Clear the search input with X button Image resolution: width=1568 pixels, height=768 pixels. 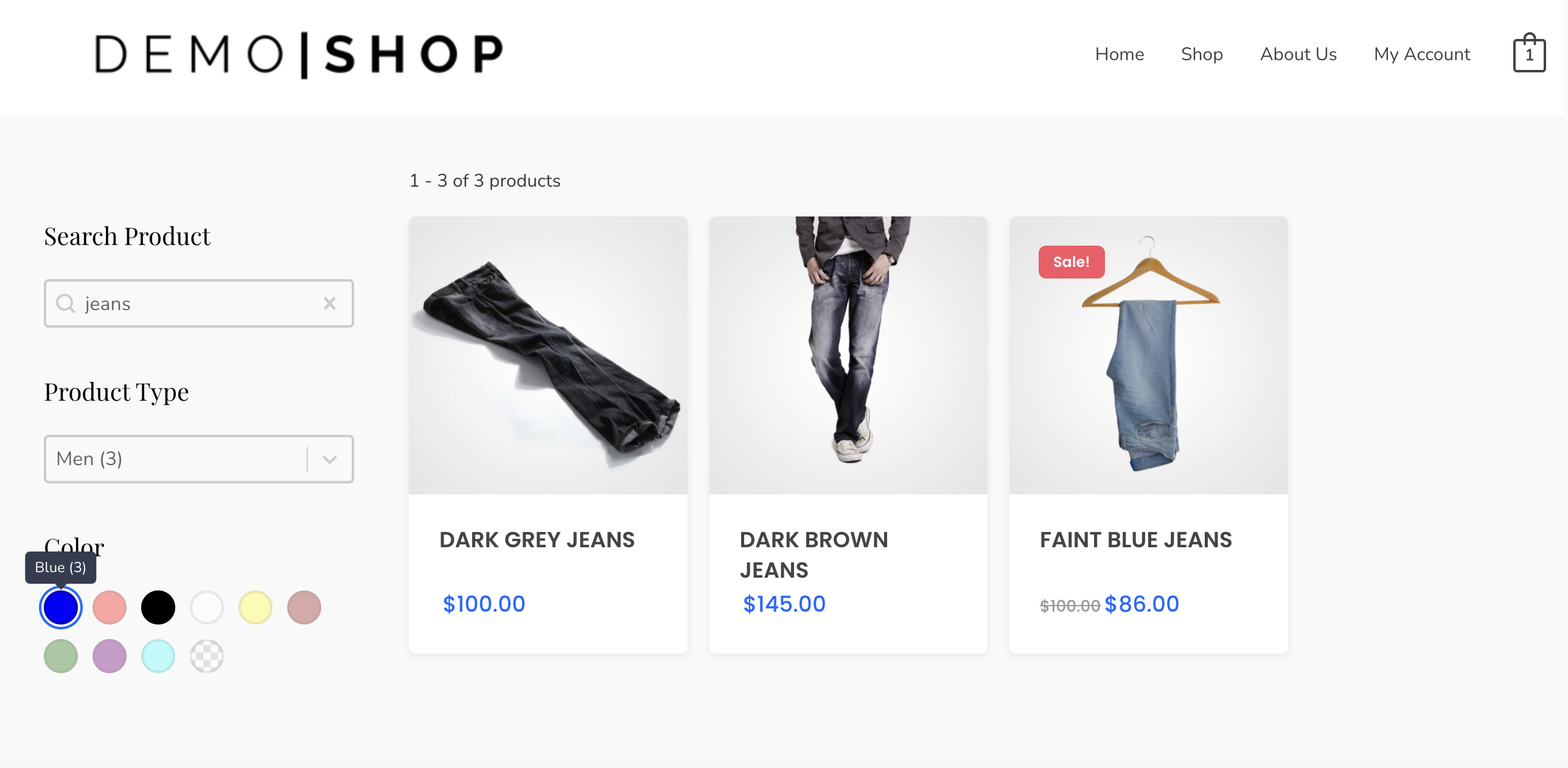(x=330, y=303)
